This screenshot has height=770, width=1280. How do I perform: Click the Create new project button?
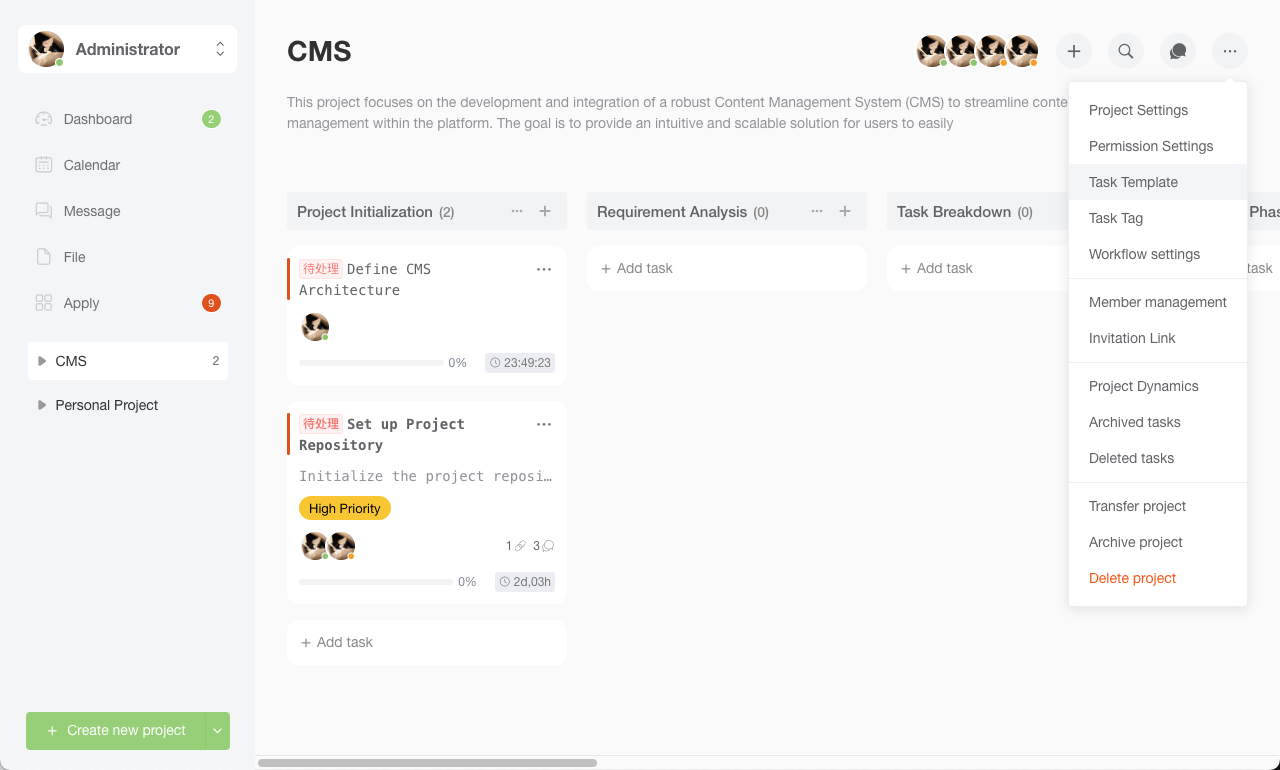tap(116, 731)
